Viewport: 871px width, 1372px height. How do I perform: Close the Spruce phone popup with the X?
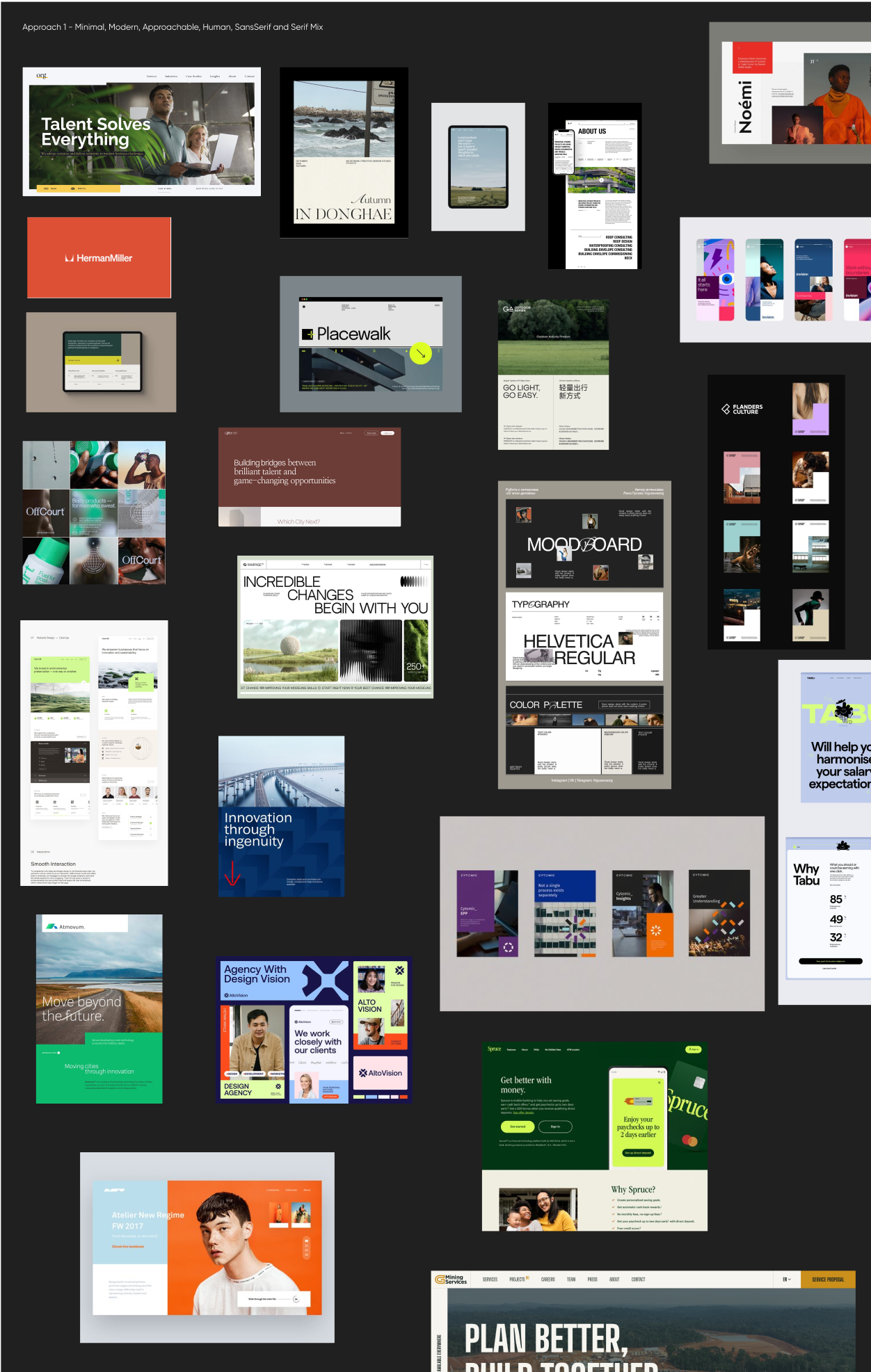pos(660,1082)
